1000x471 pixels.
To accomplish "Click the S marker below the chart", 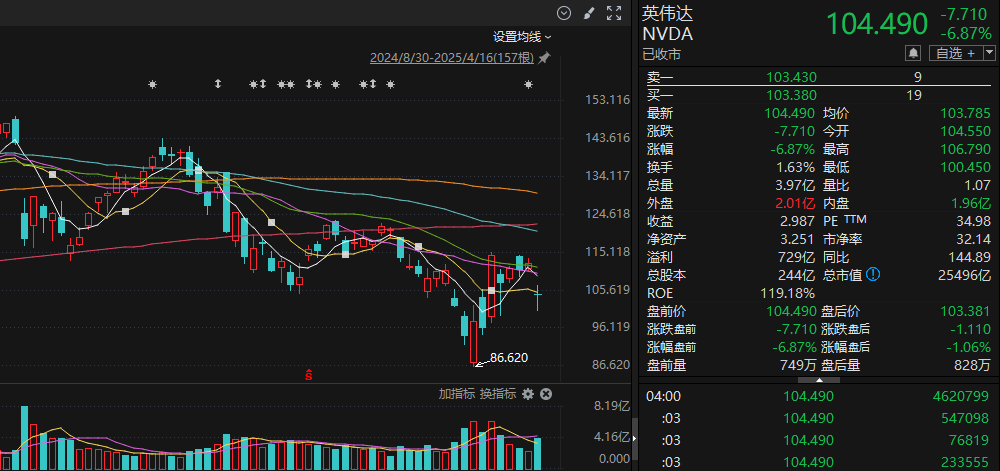I will [308, 375].
